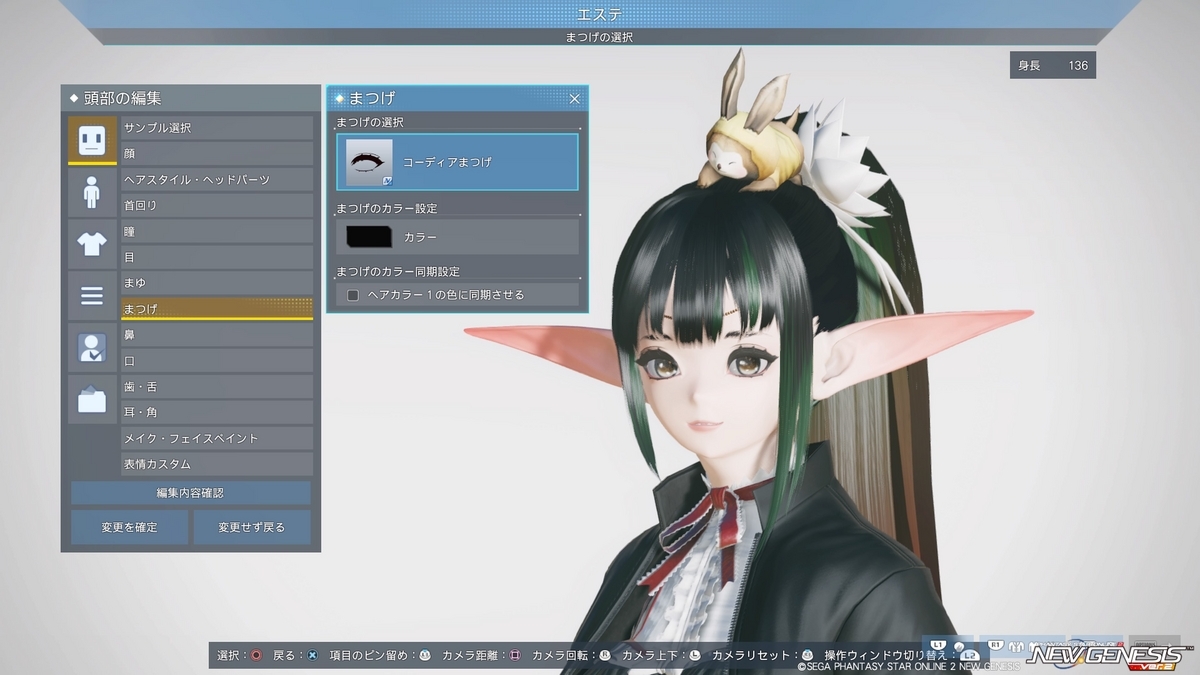Click 項目のピン留め triangle button hint
1200x675 pixels.
click(425, 656)
